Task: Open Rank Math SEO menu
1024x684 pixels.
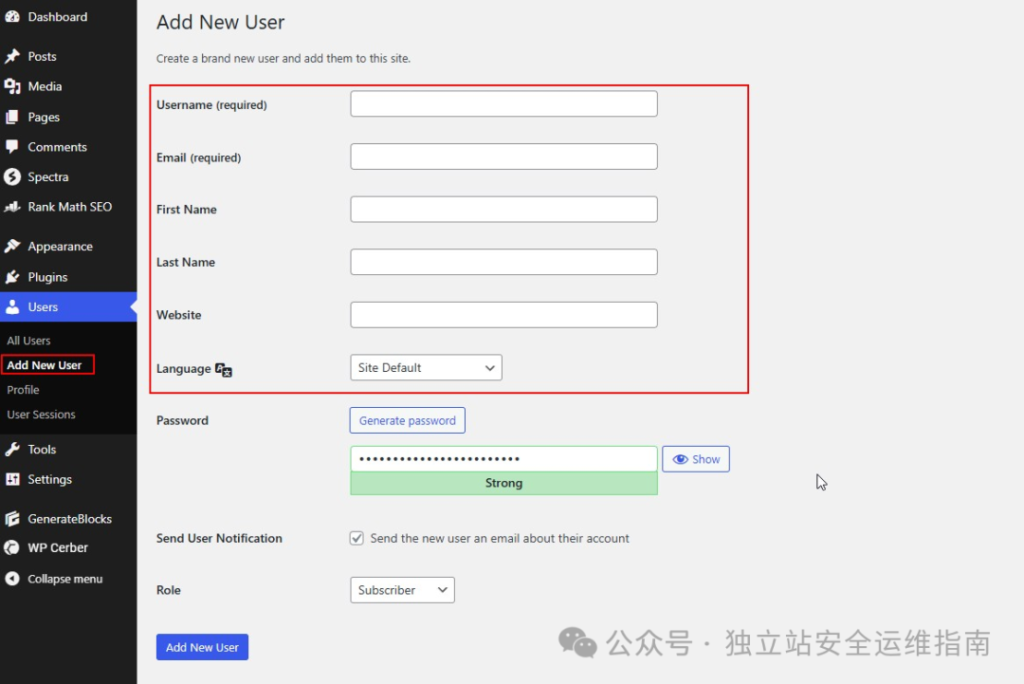Action: 69,207
